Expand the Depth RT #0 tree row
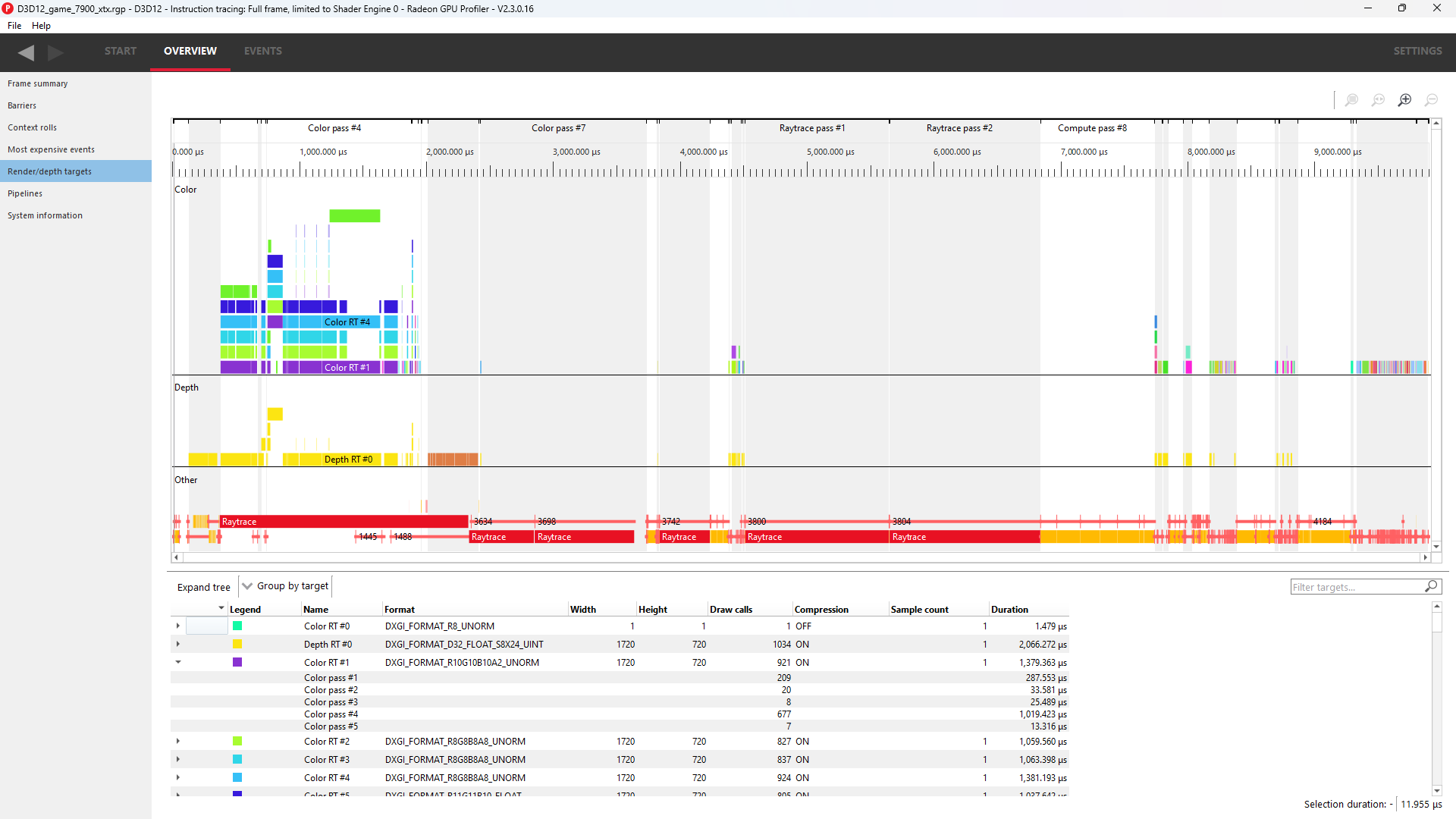1456x819 pixels. point(178,644)
